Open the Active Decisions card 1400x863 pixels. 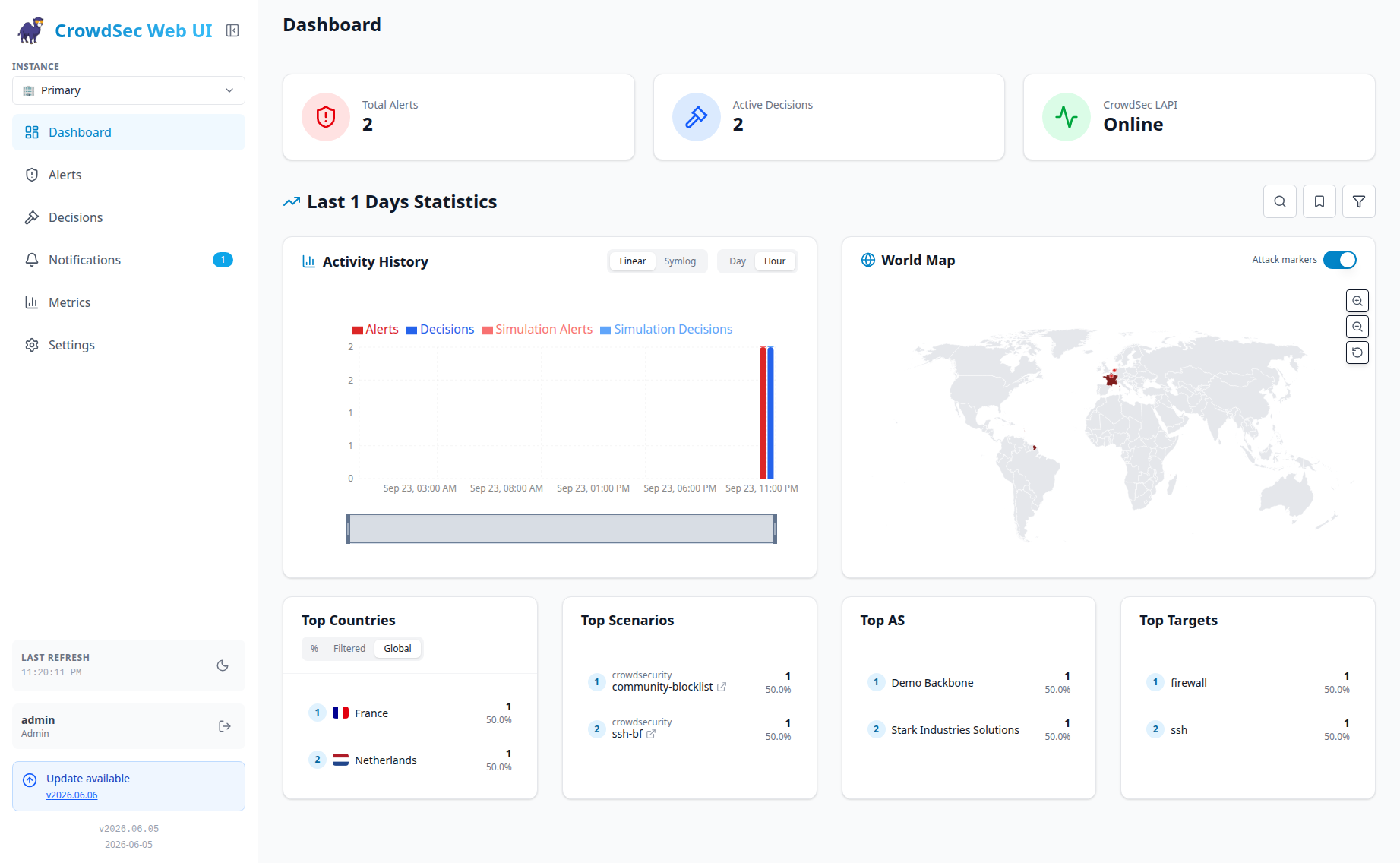pos(829,117)
